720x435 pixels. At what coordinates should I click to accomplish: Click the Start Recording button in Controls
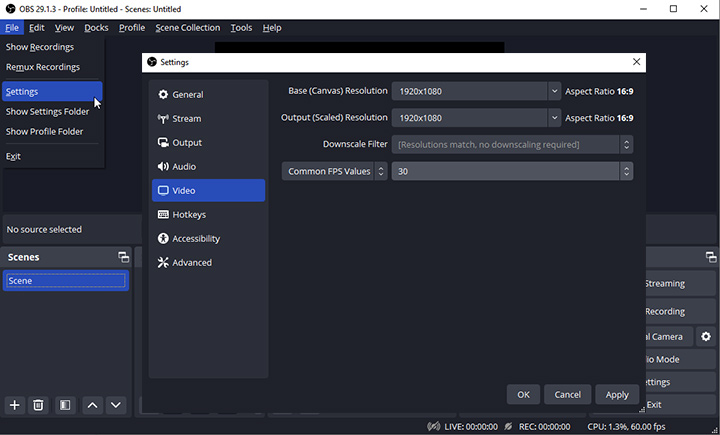[681, 311]
